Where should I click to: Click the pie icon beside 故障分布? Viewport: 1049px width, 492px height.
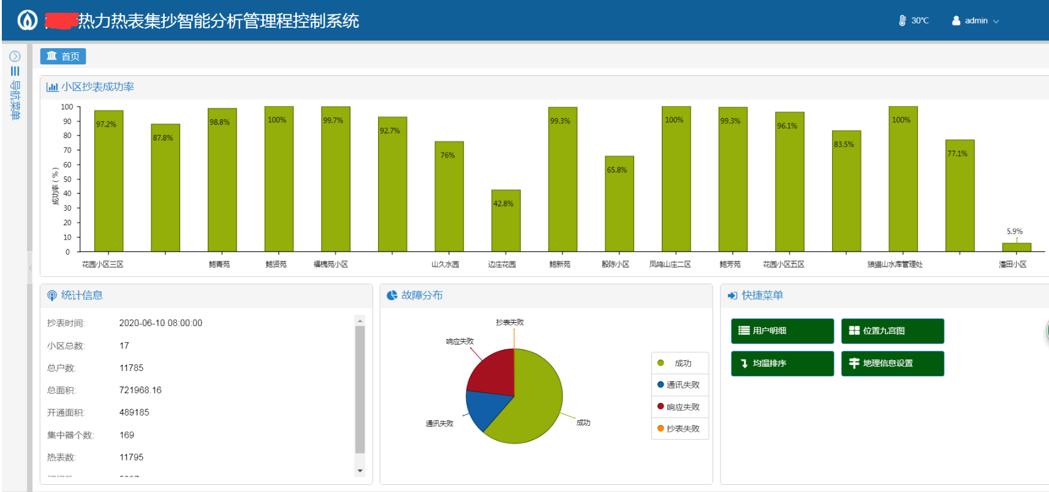[x=391, y=295]
